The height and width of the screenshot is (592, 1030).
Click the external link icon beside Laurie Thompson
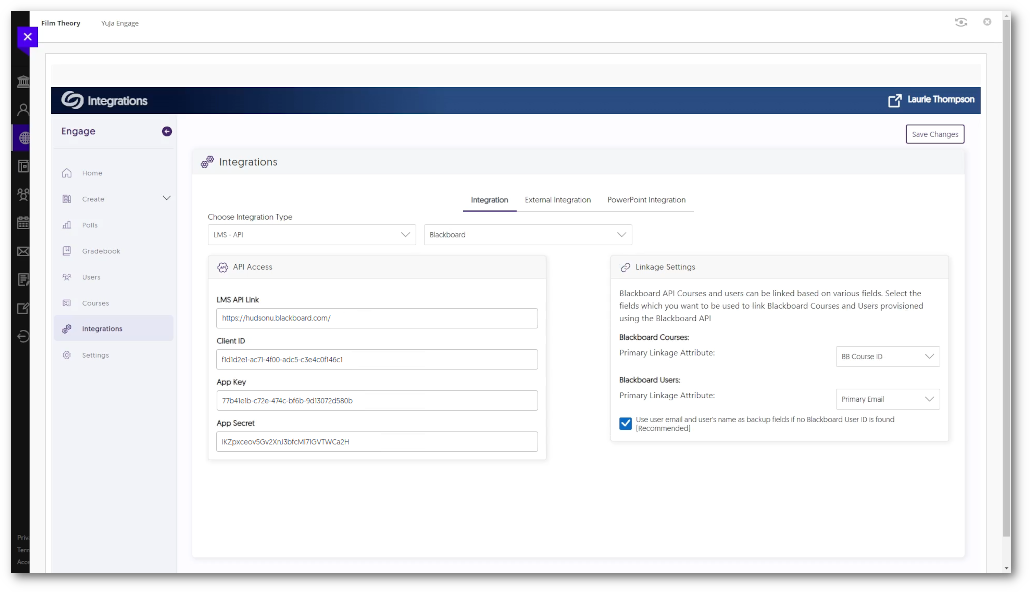[x=894, y=100]
